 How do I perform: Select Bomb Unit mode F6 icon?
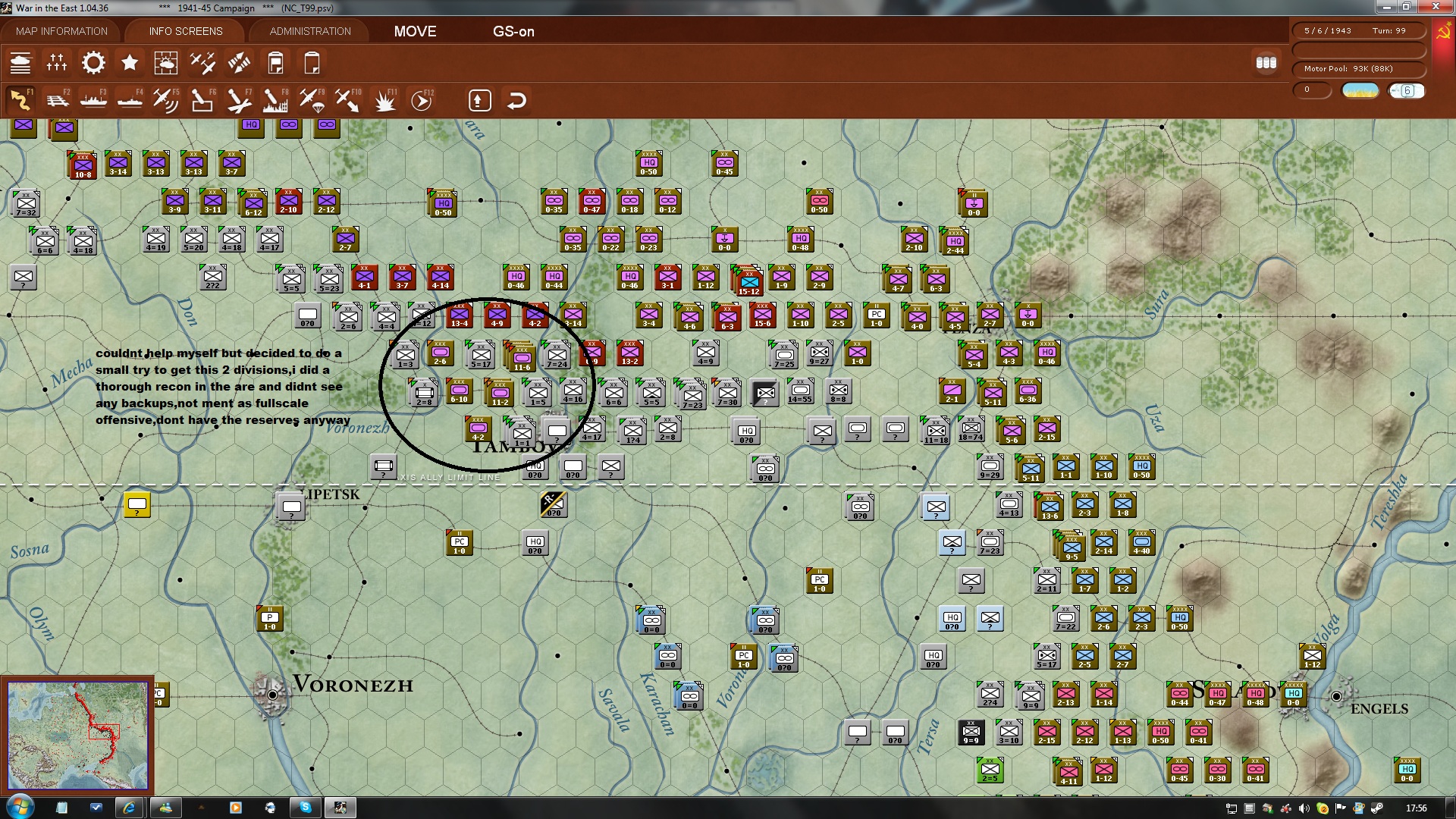pyautogui.click(x=202, y=100)
